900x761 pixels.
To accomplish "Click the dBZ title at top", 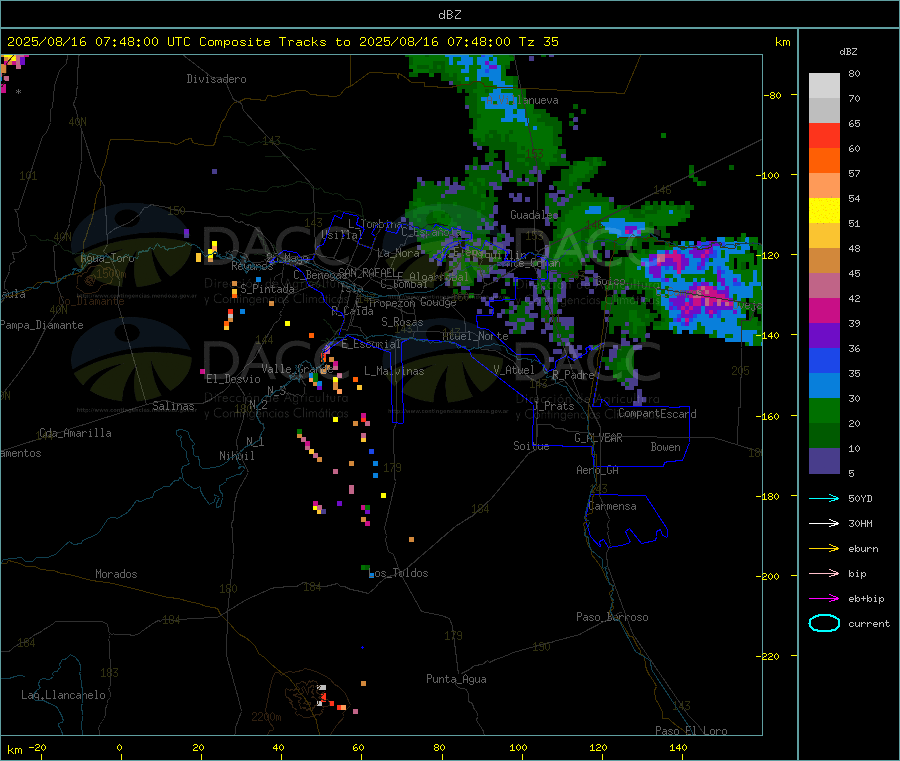I will (449, 15).
